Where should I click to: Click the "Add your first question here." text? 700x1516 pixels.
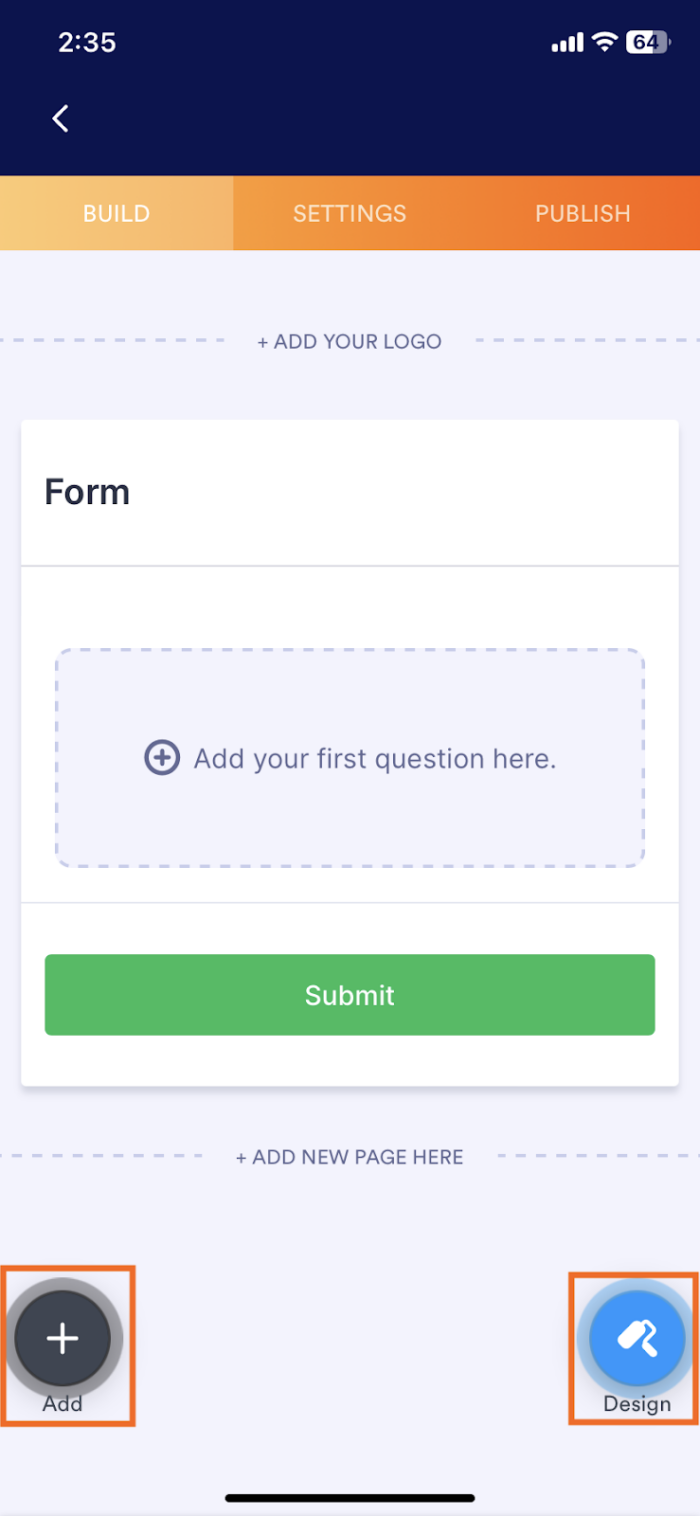[374, 759]
